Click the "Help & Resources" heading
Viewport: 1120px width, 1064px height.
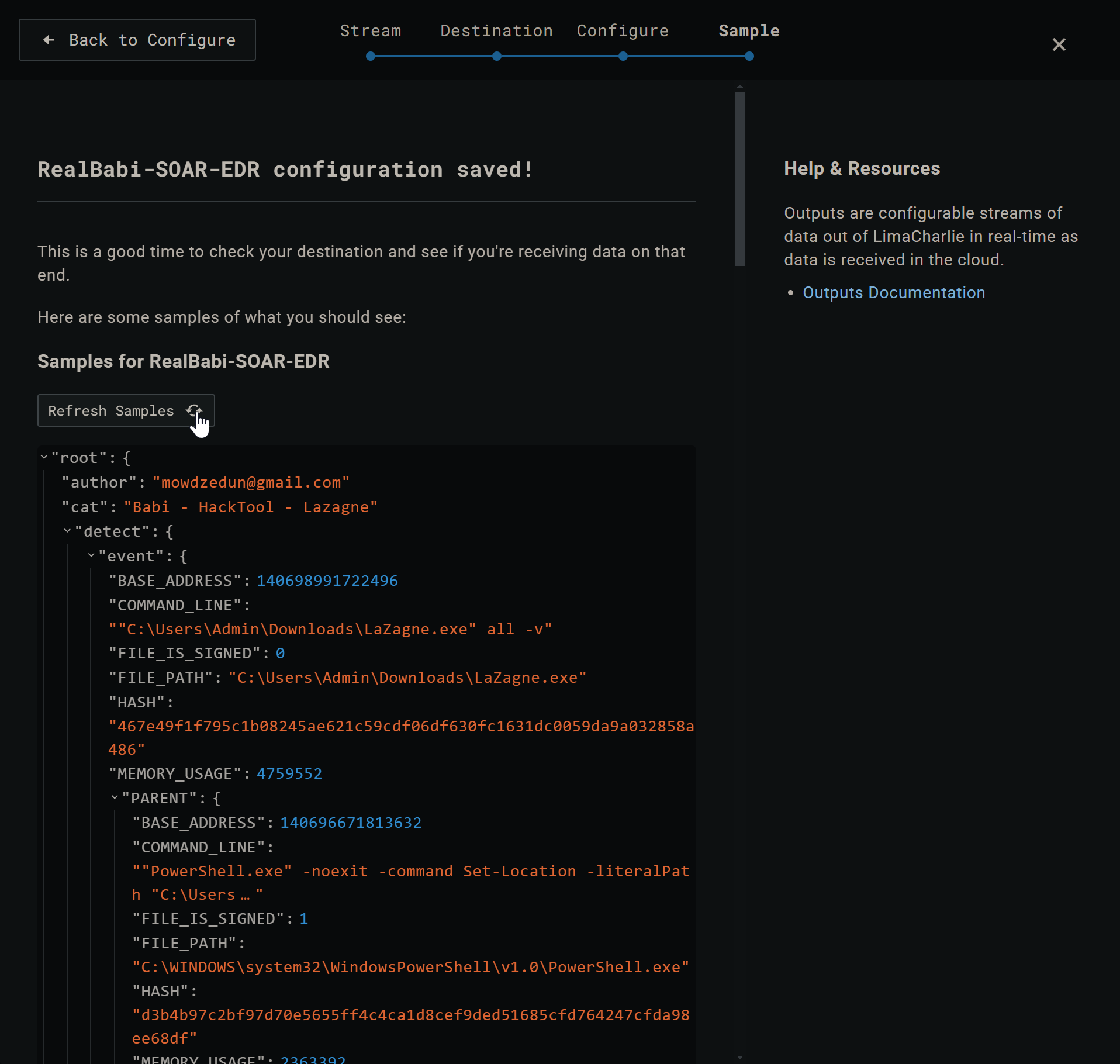pos(862,168)
